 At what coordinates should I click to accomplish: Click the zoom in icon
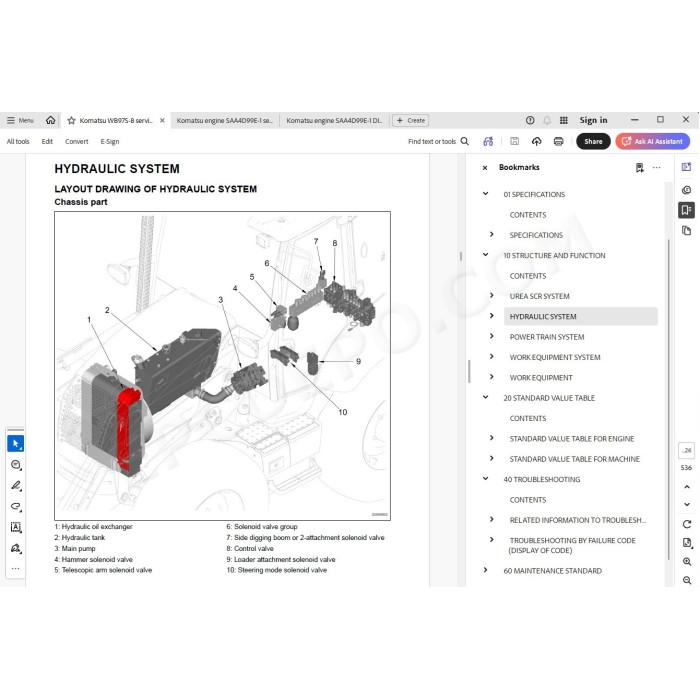tap(687, 562)
